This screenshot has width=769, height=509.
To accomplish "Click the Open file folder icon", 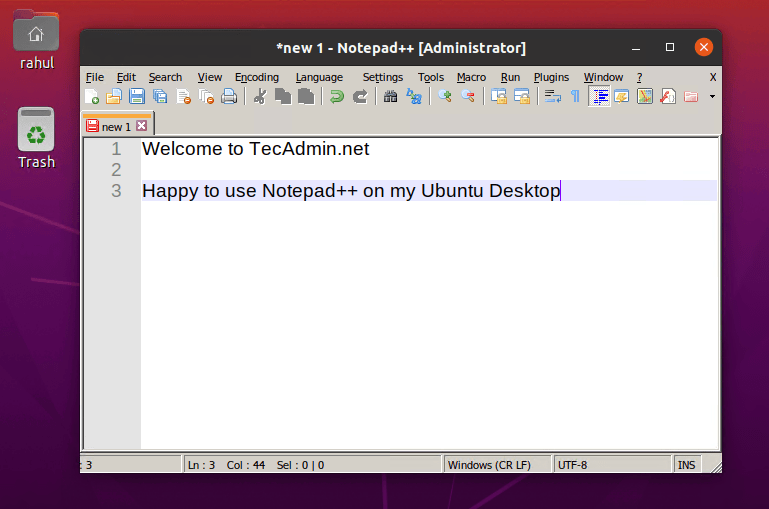I will click(114, 97).
